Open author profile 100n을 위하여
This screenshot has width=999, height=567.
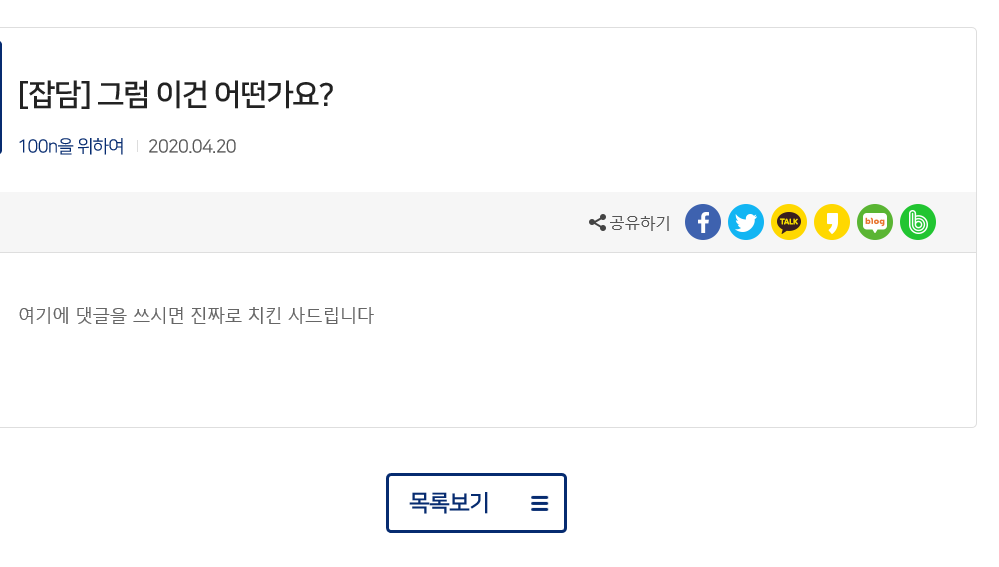[x=71, y=146]
